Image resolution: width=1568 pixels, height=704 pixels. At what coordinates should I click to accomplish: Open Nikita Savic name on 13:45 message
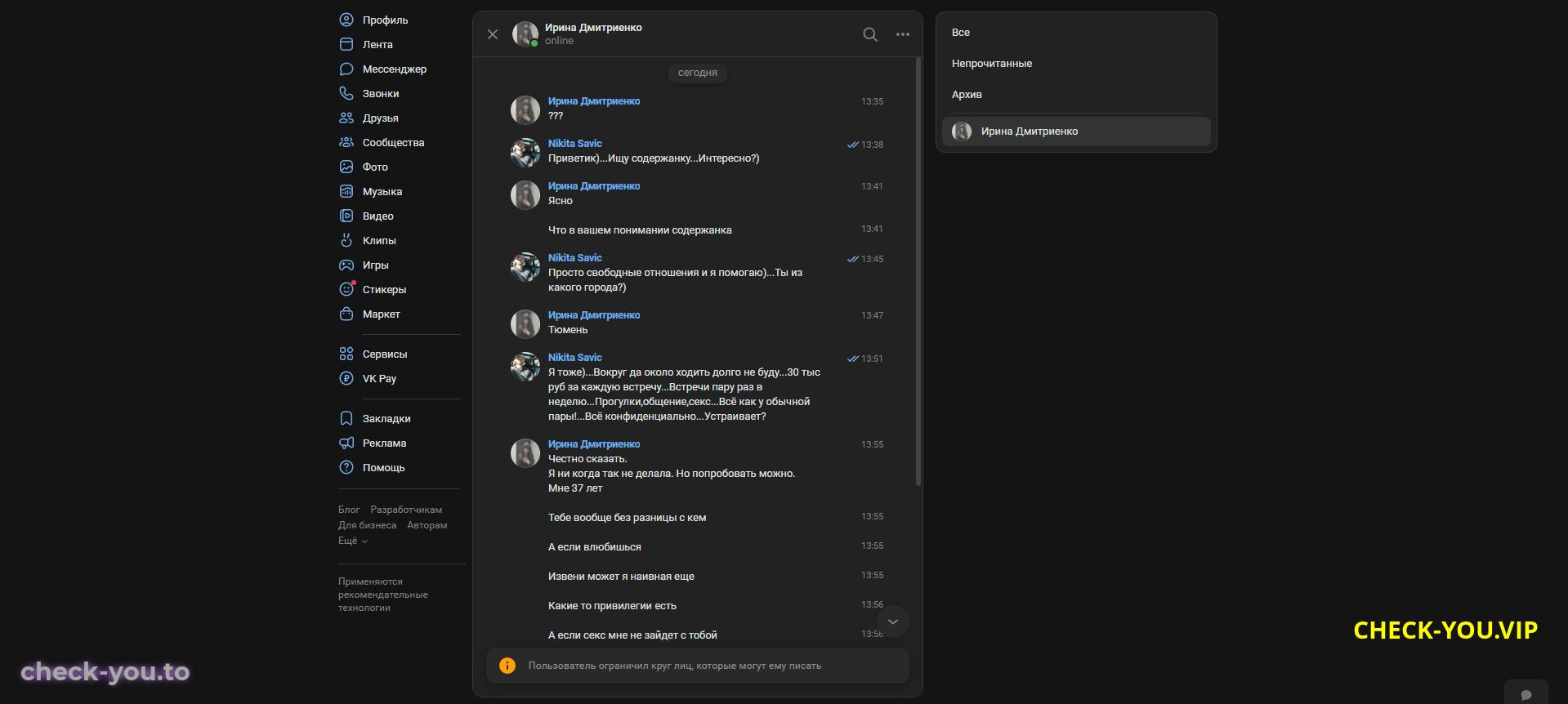[x=574, y=257]
